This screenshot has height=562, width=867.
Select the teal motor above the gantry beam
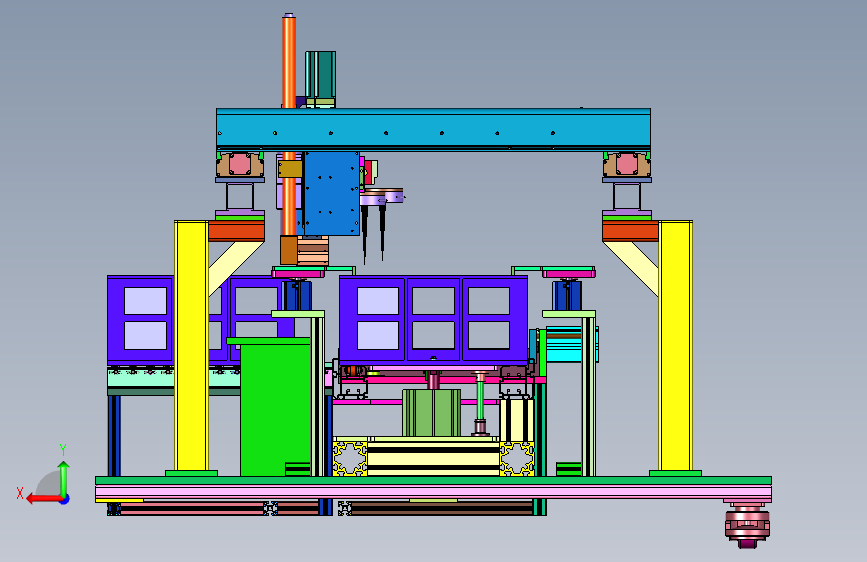coord(320,76)
